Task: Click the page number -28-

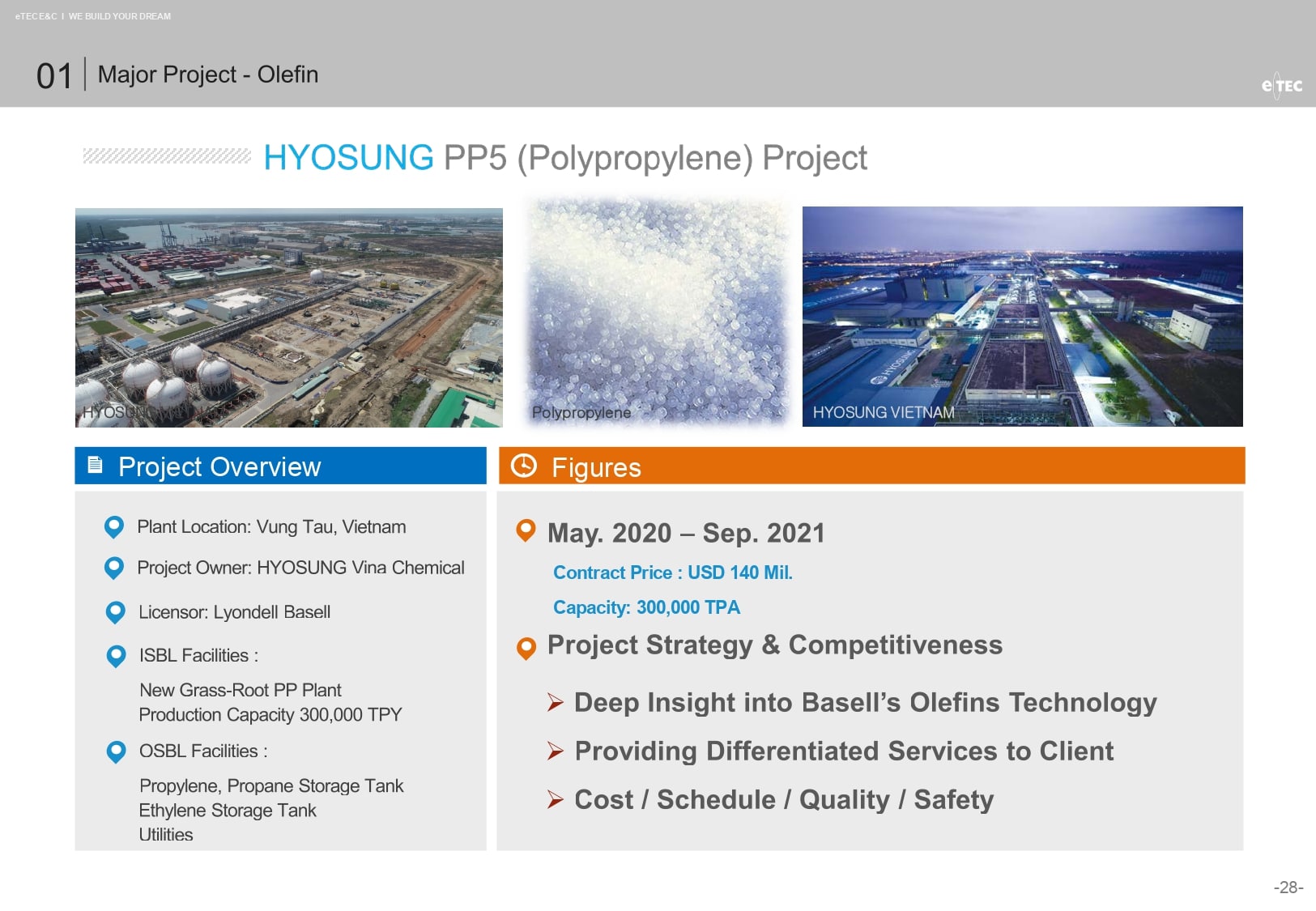Action: [x=1288, y=888]
